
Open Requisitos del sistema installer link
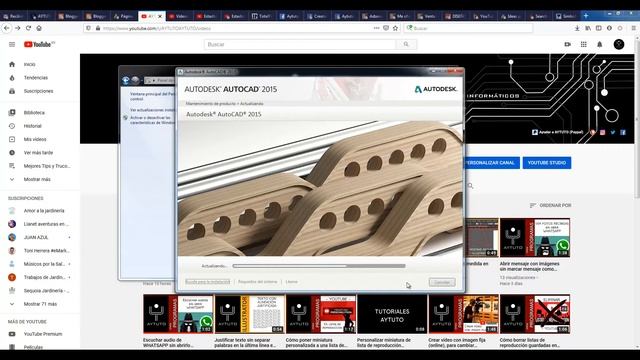point(258,282)
